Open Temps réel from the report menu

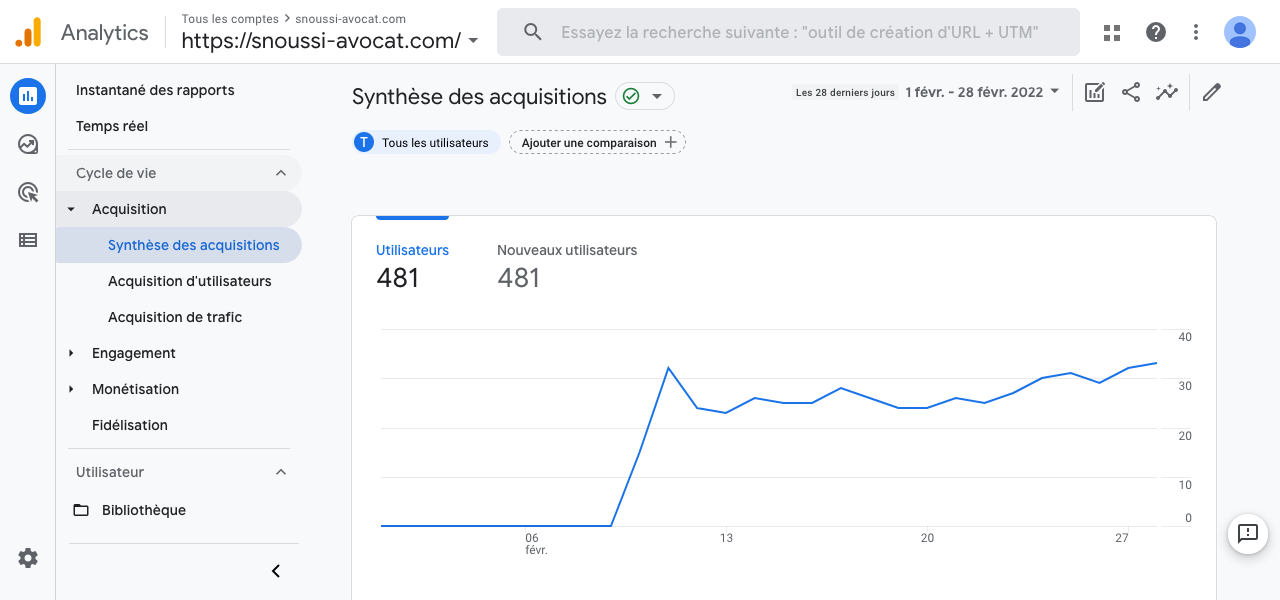click(112, 126)
